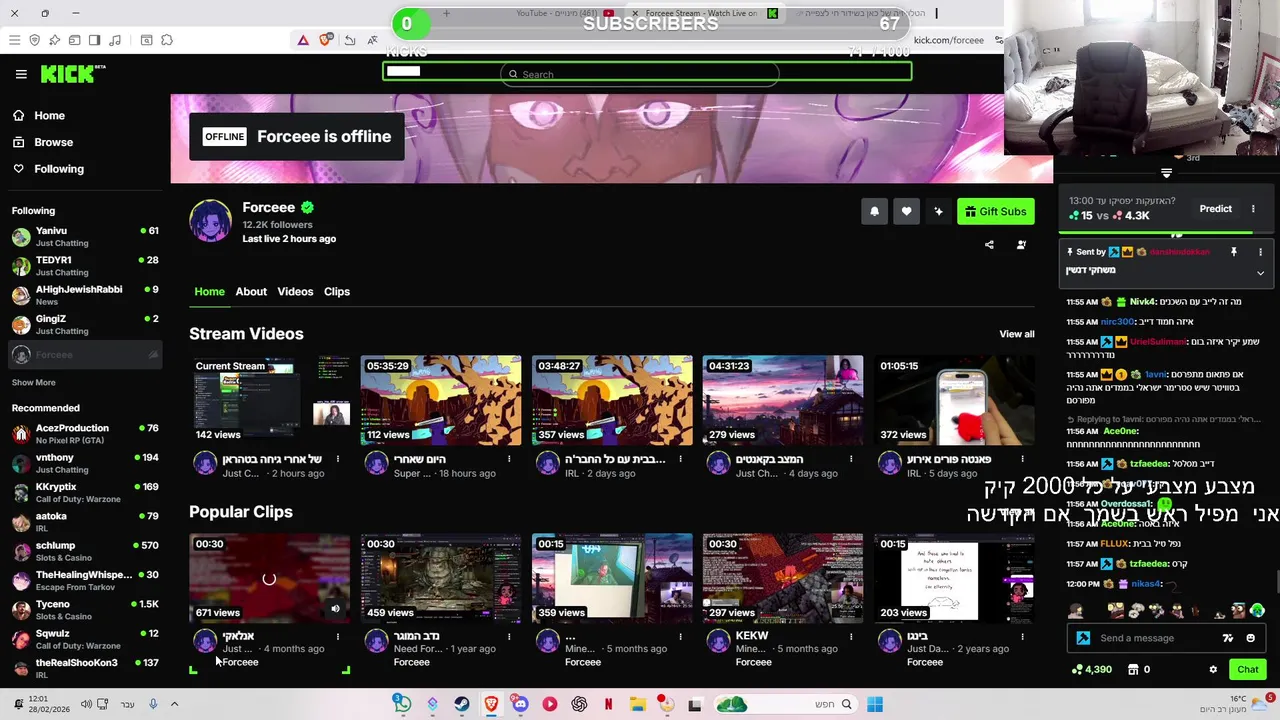Click View all for Stream Videos
1280x720 pixels.
point(1016,334)
